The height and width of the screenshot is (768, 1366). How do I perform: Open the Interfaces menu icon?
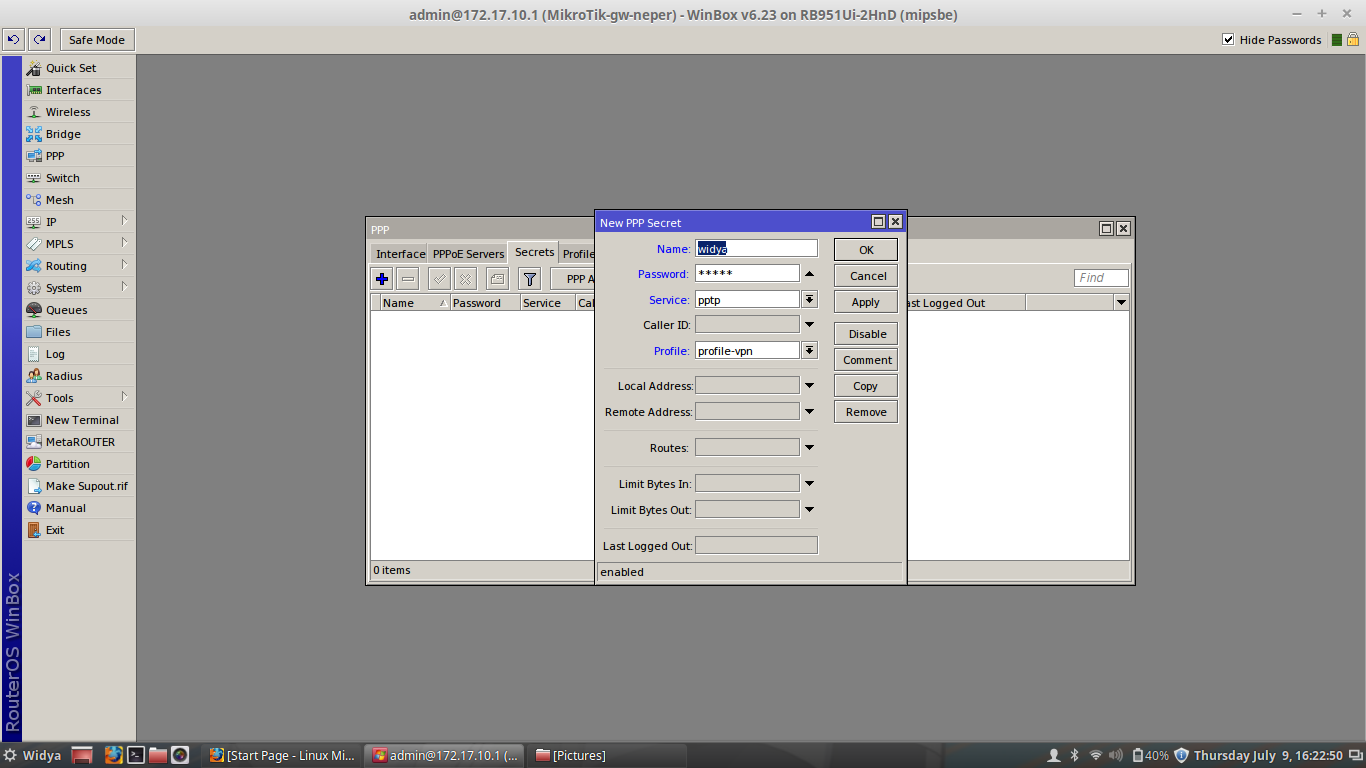pos(34,90)
